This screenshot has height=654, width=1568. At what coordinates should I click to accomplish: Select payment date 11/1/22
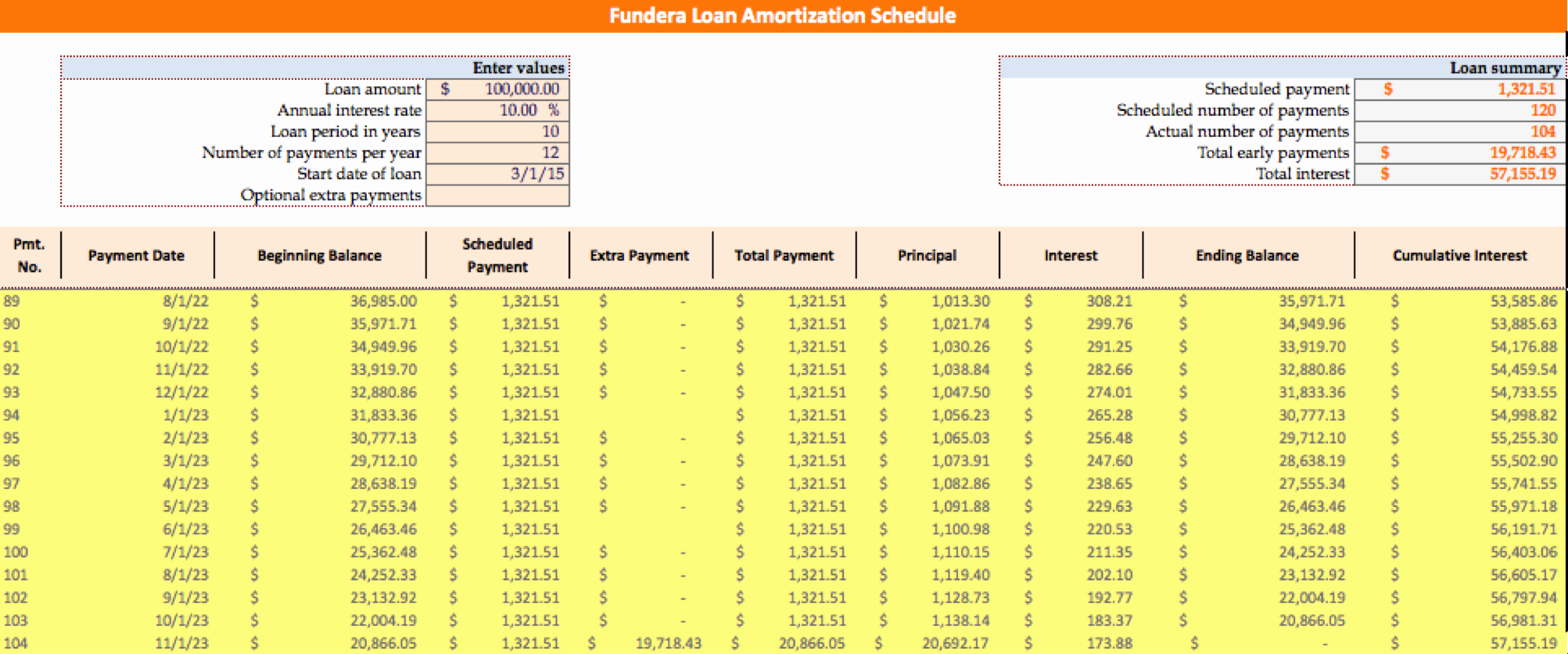click(181, 369)
